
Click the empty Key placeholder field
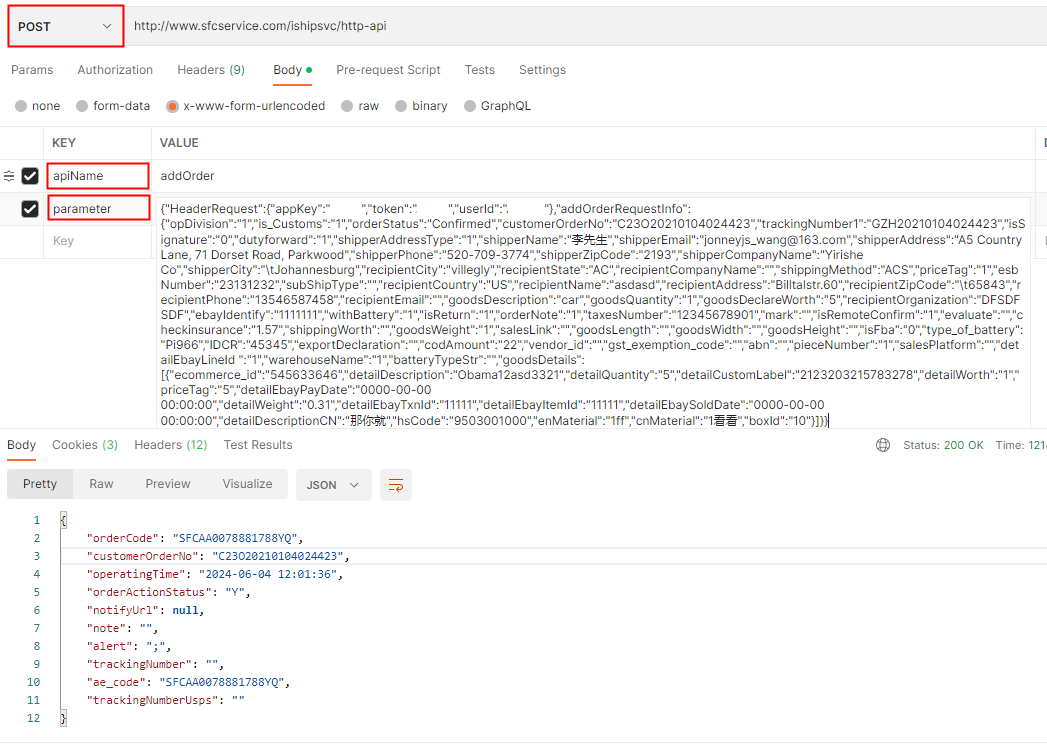click(64, 241)
